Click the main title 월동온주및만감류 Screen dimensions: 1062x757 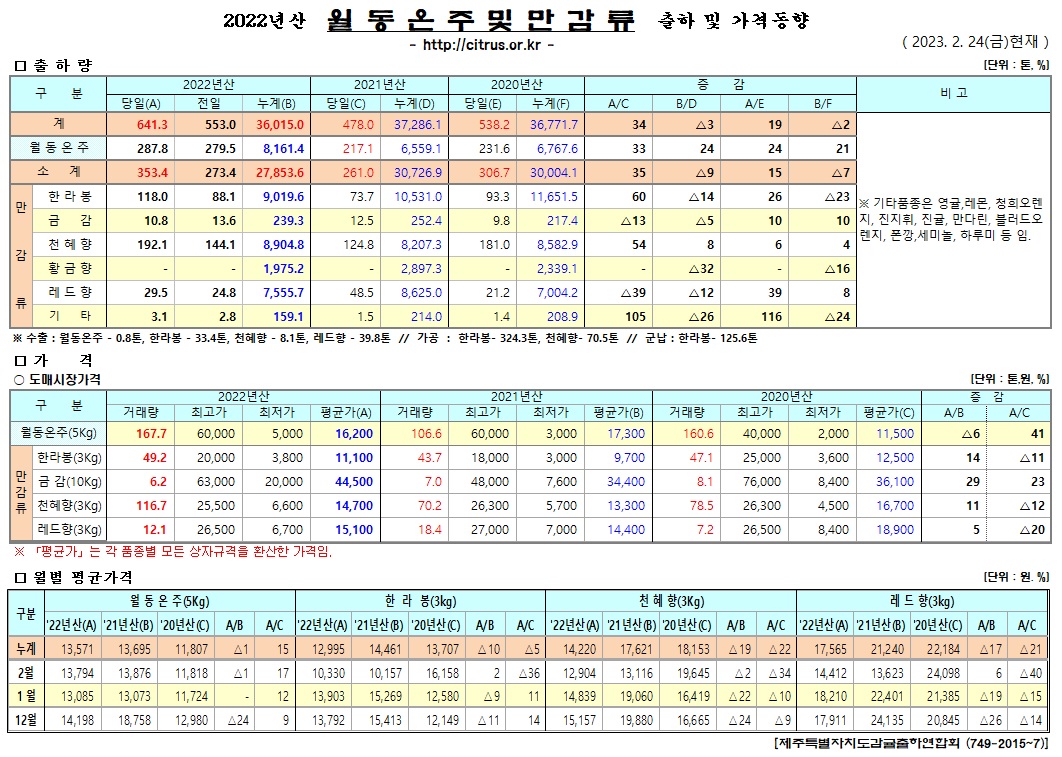480,20
